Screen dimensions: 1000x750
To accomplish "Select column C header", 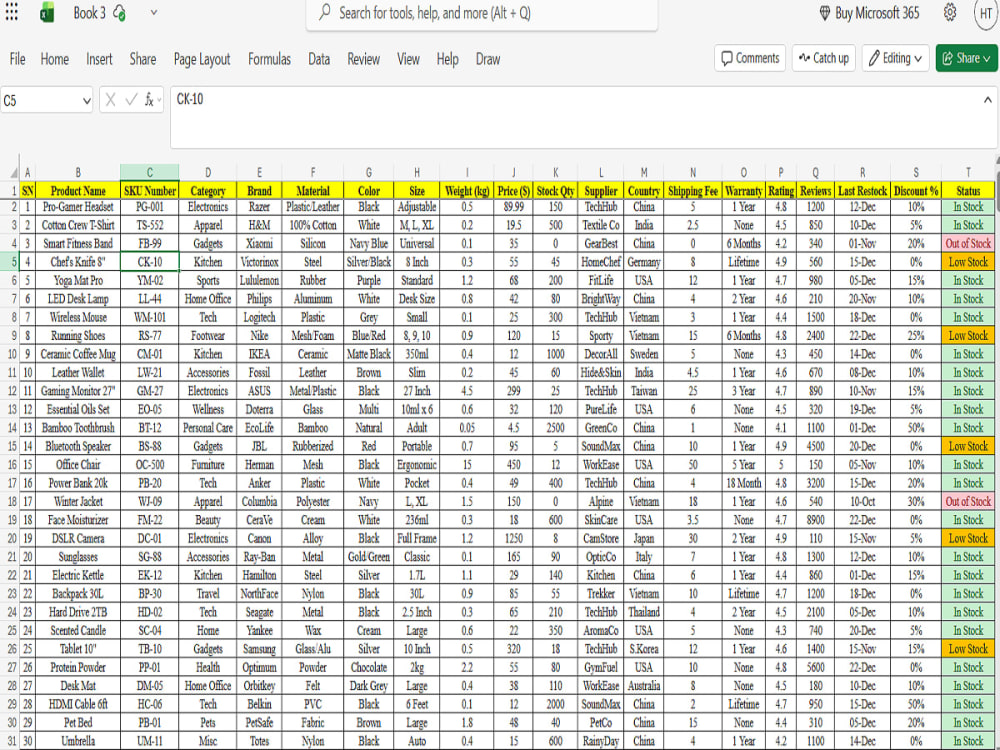I will pyautogui.click(x=149, y=172).
